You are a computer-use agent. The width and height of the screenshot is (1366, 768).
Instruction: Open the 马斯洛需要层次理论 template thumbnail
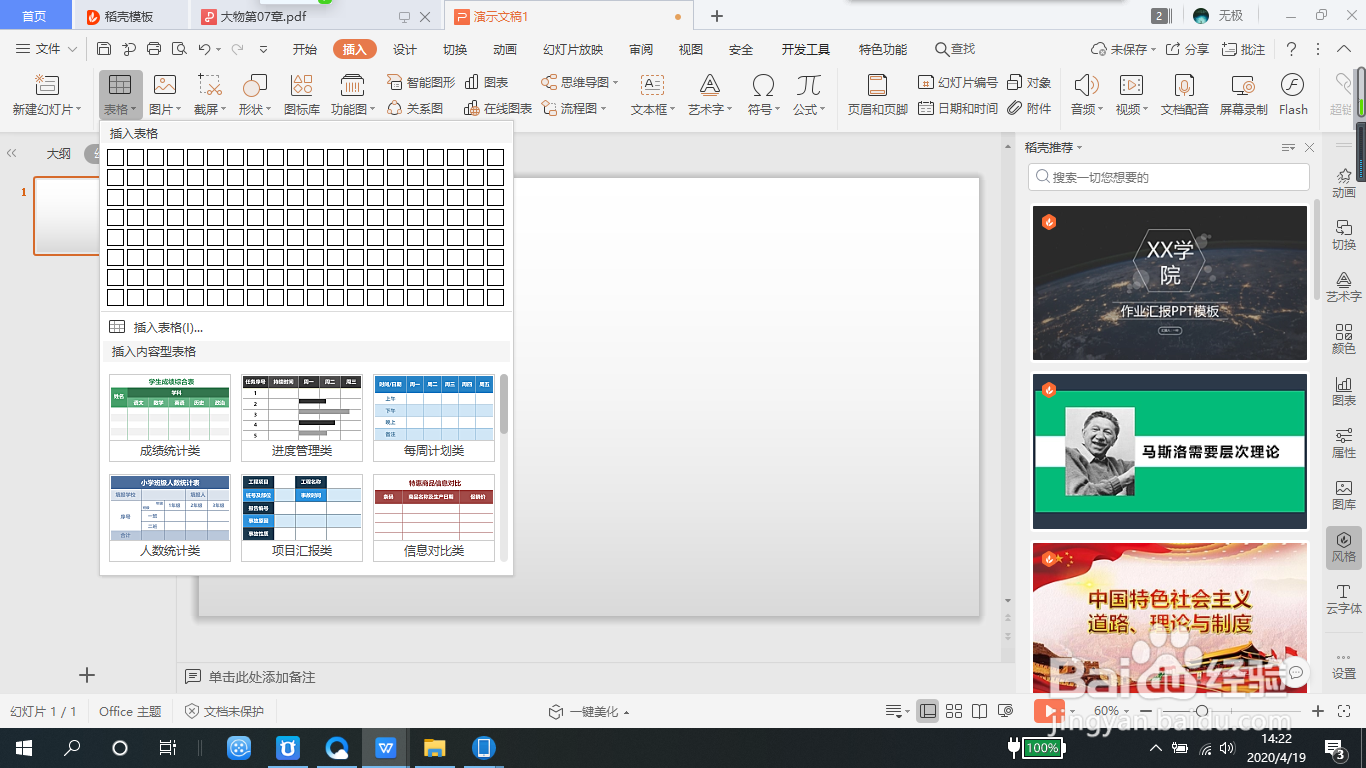[x=1170, y=451]
